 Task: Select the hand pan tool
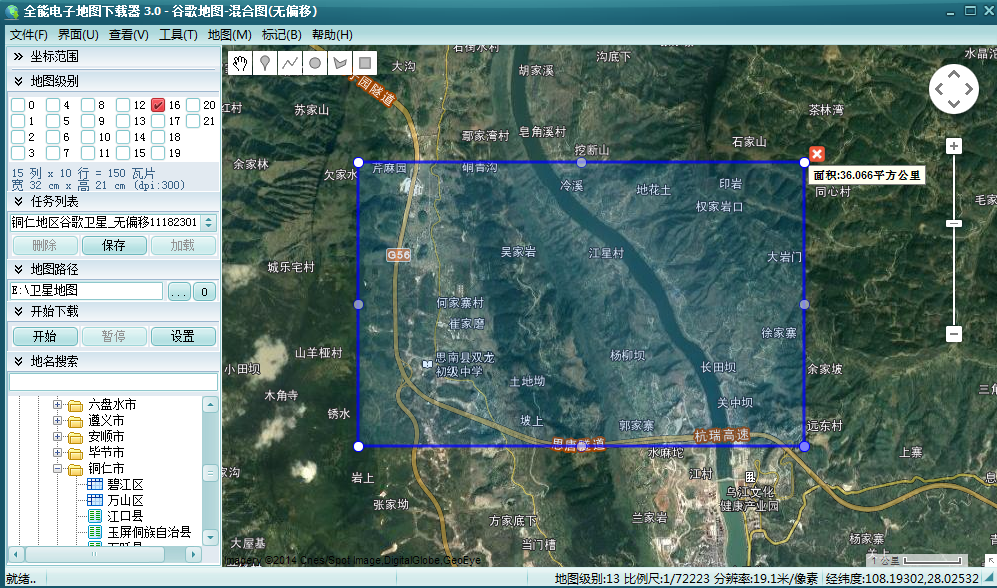click(x=240, y=63)
